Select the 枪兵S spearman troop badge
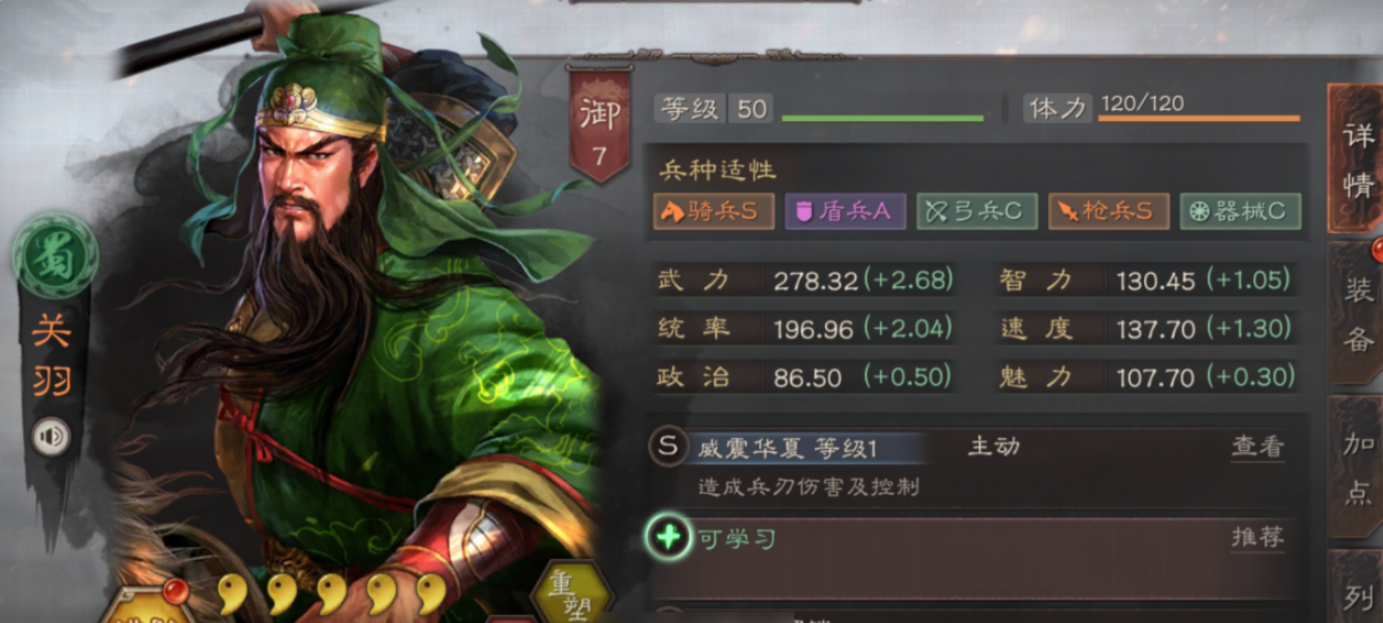This screenshot has width=1383, height=623. point(1108,211)
